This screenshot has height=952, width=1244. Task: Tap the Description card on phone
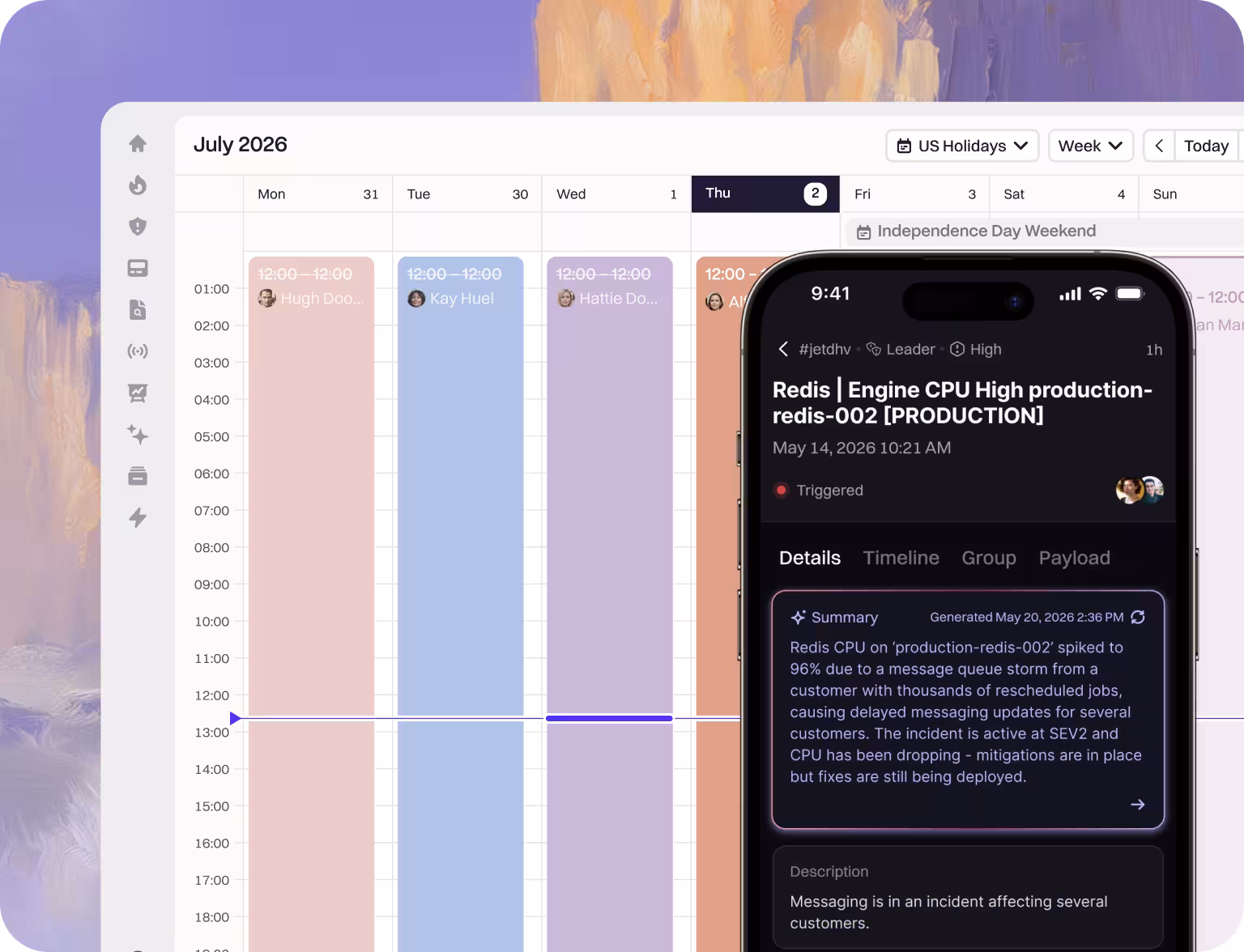point(968,897)
